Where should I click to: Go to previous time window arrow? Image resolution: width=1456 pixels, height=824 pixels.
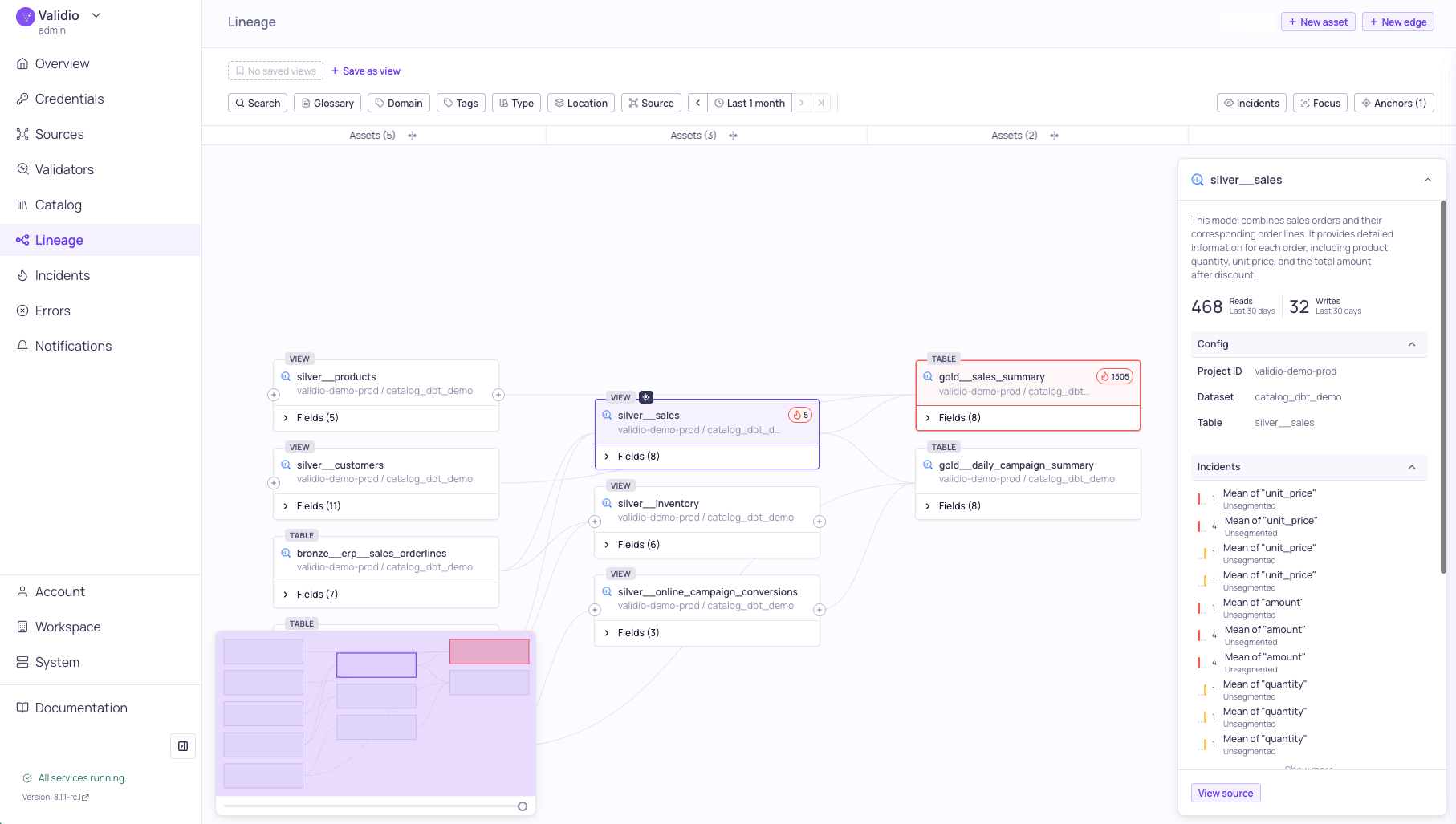coord(698,103)
